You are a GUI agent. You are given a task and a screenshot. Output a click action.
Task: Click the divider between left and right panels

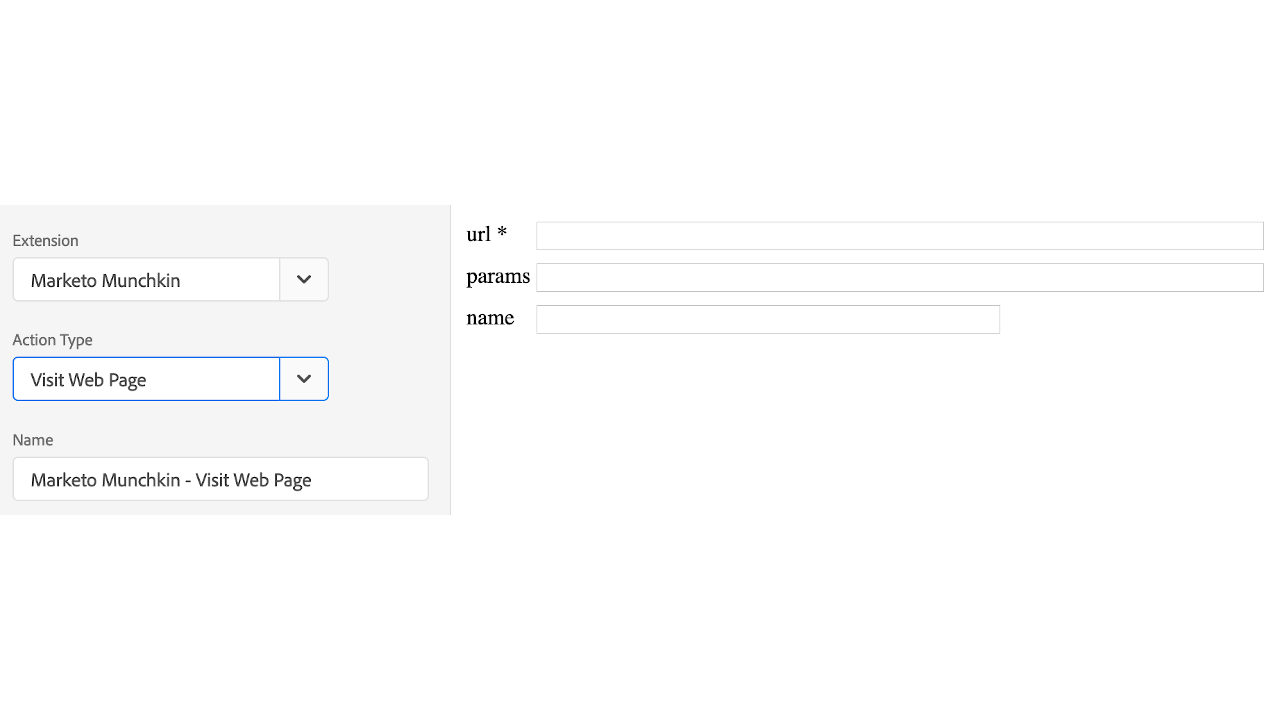point(450,360)
